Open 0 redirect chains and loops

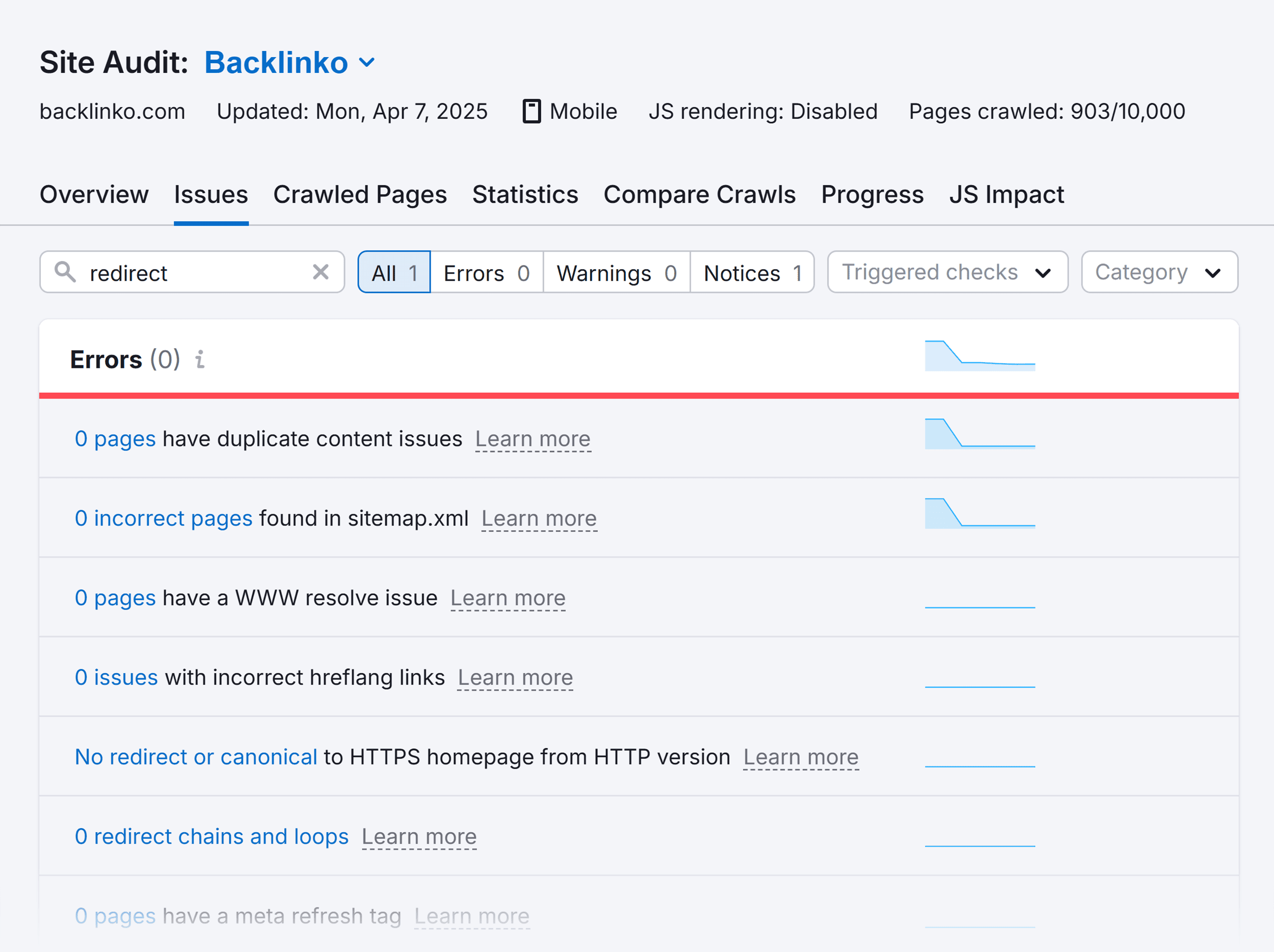pos(211,836)
